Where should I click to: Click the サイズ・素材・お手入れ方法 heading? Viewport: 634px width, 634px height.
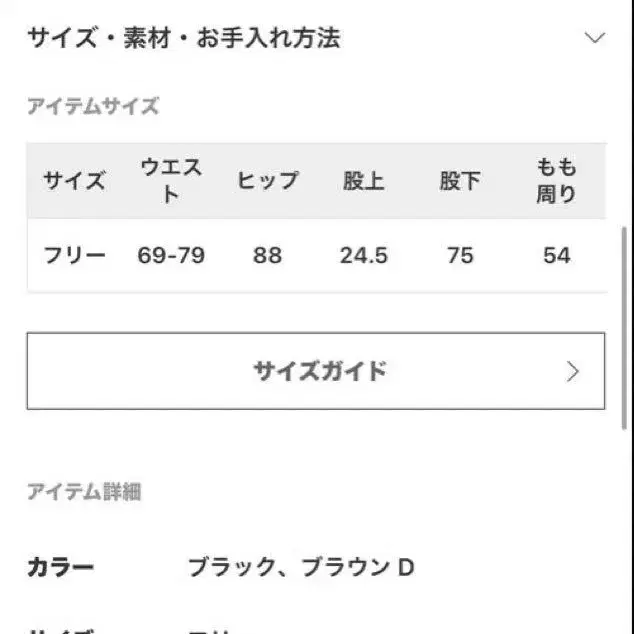pos(184,38)
